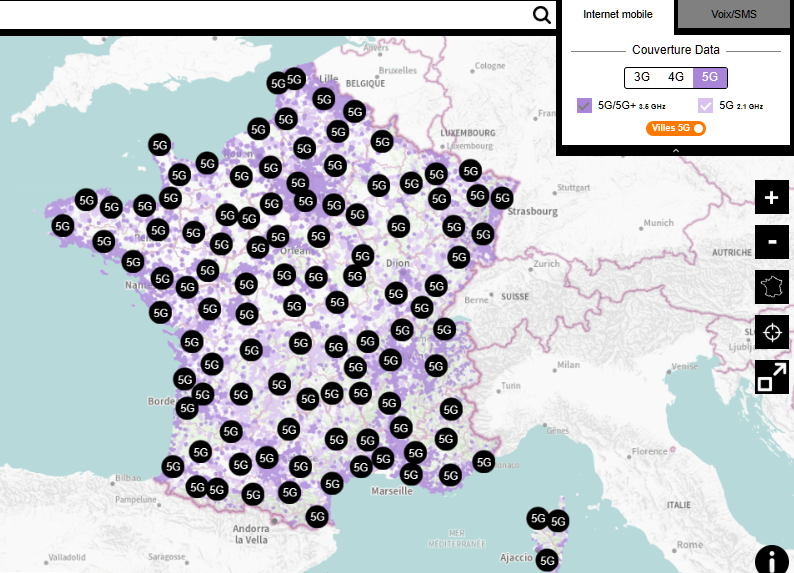Collapse the coverage panel with chevron

coord(675,151)
